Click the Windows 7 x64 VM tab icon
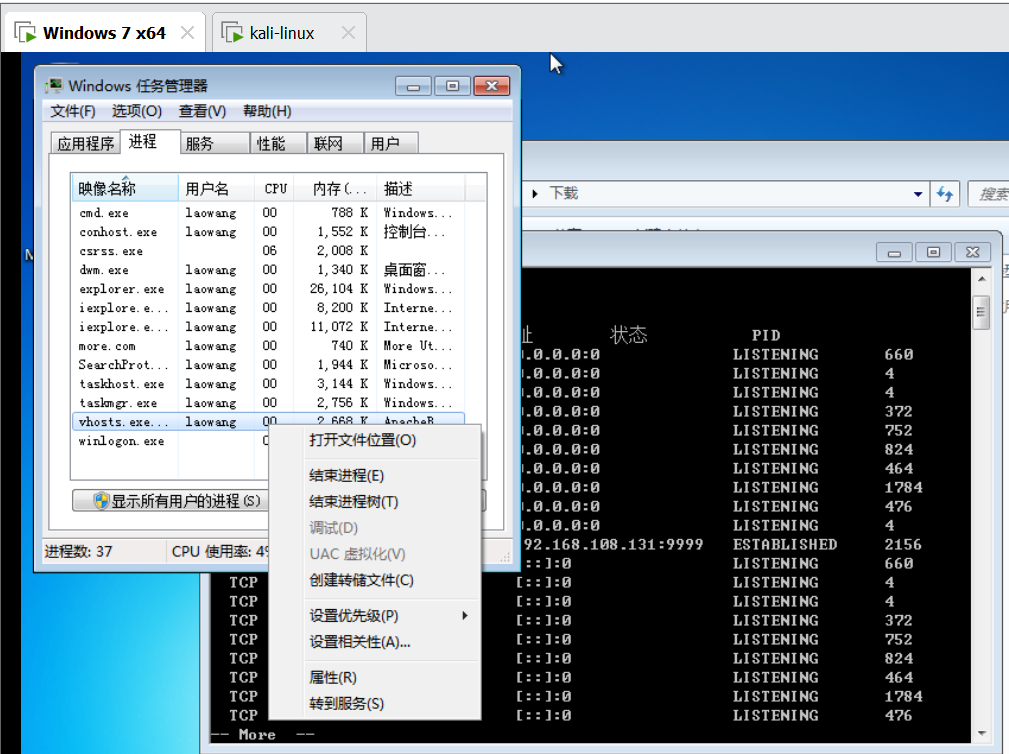 pyautogui.click(x=26, y=32)
